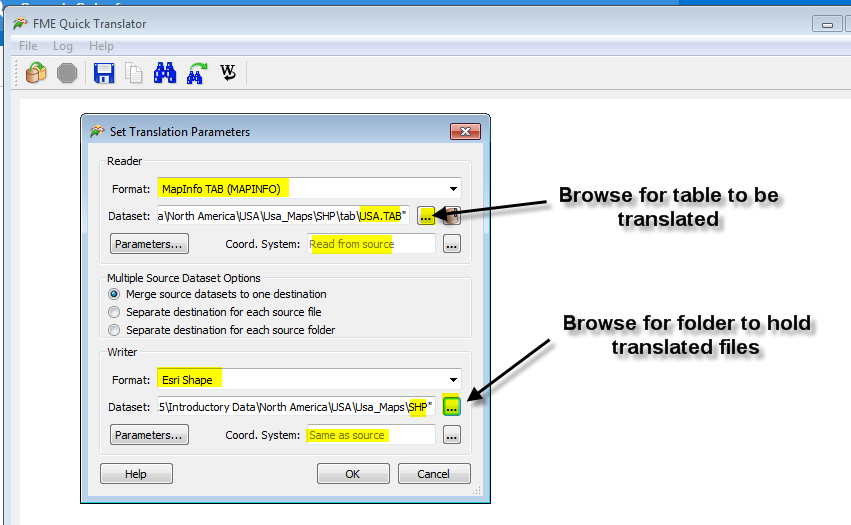Choose Separate destination for each source folder
The width and height of the screenshot is (851, 525).
(x=115, y=330)
